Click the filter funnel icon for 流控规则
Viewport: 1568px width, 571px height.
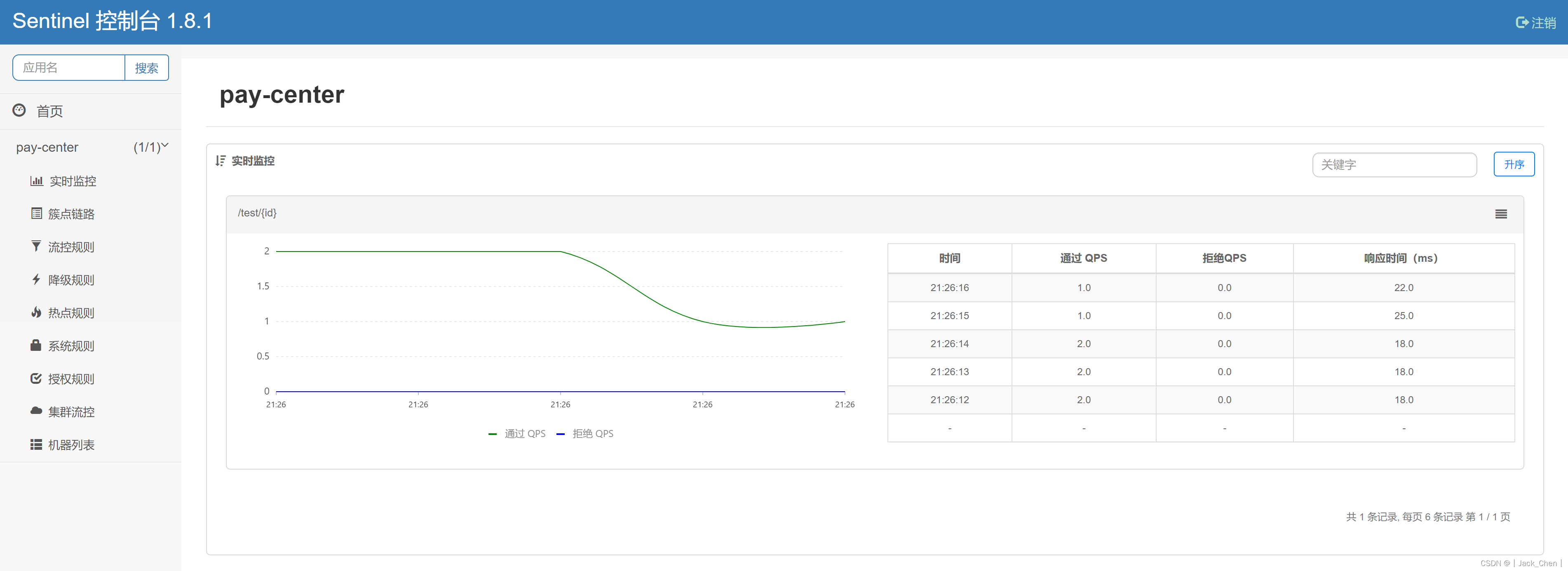(37, 247)
